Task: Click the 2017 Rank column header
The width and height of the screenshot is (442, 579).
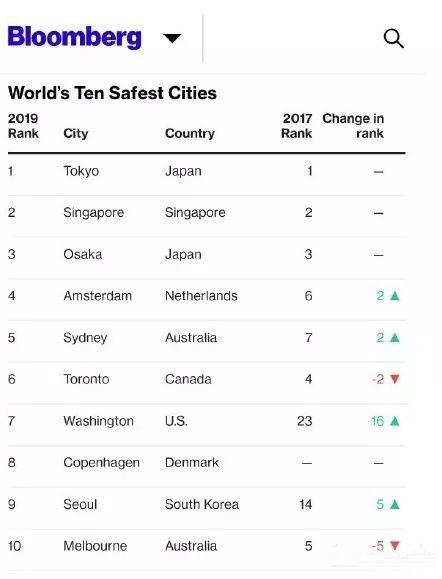Action: tap(297, 126)
